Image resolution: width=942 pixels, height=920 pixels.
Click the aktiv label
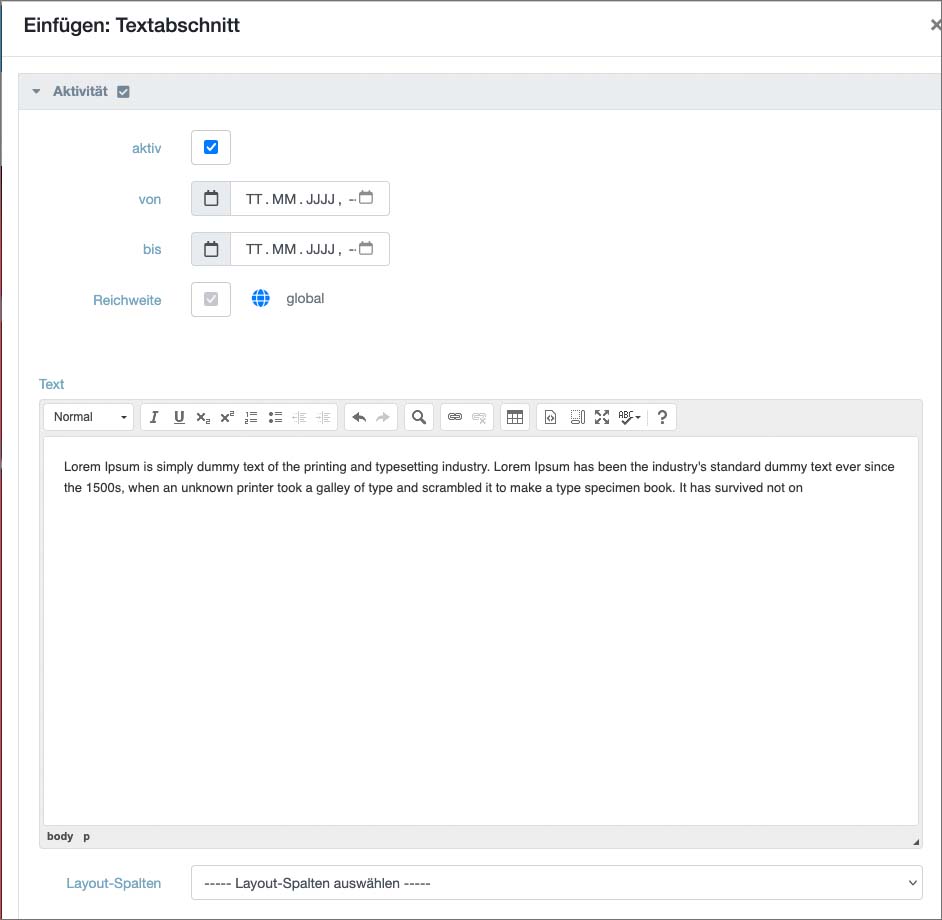tap(147, 148)
